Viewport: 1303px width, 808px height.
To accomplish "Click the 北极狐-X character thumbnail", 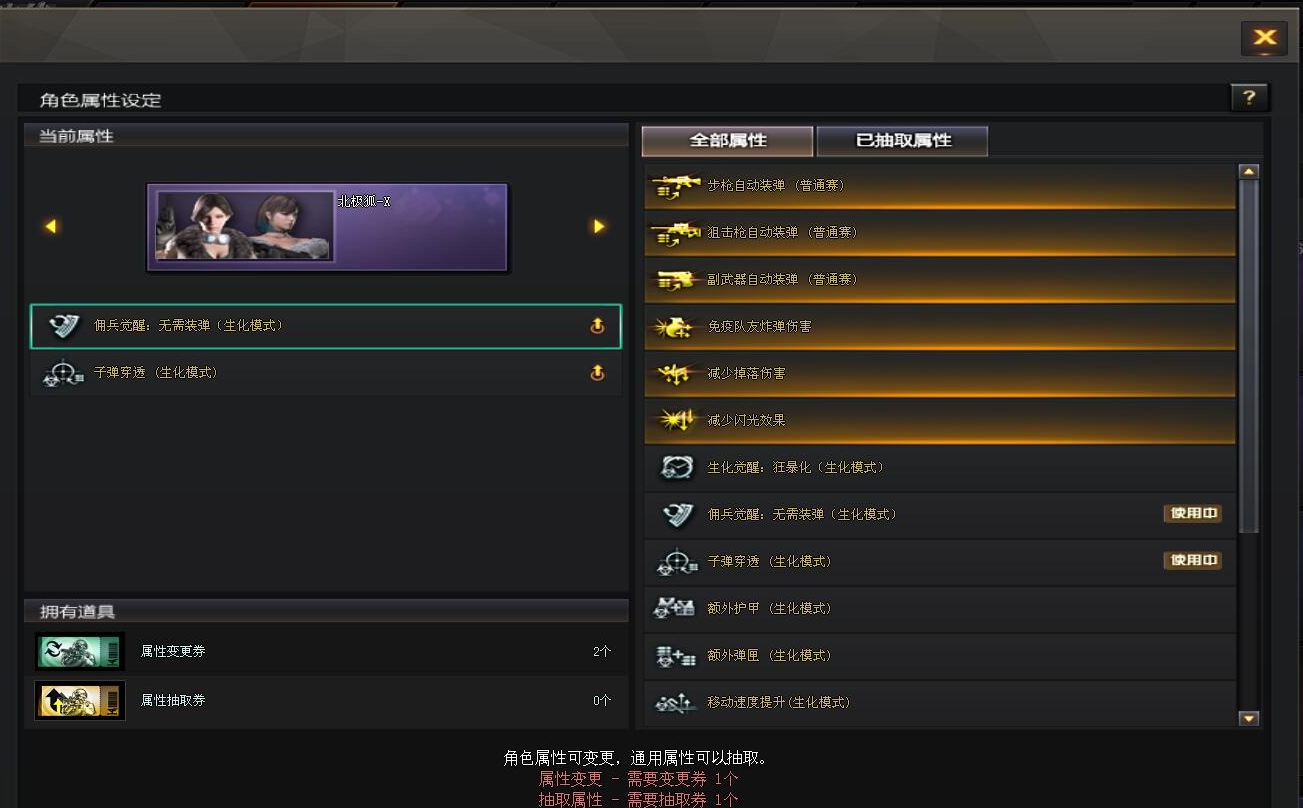I will [x=244, y=226].
